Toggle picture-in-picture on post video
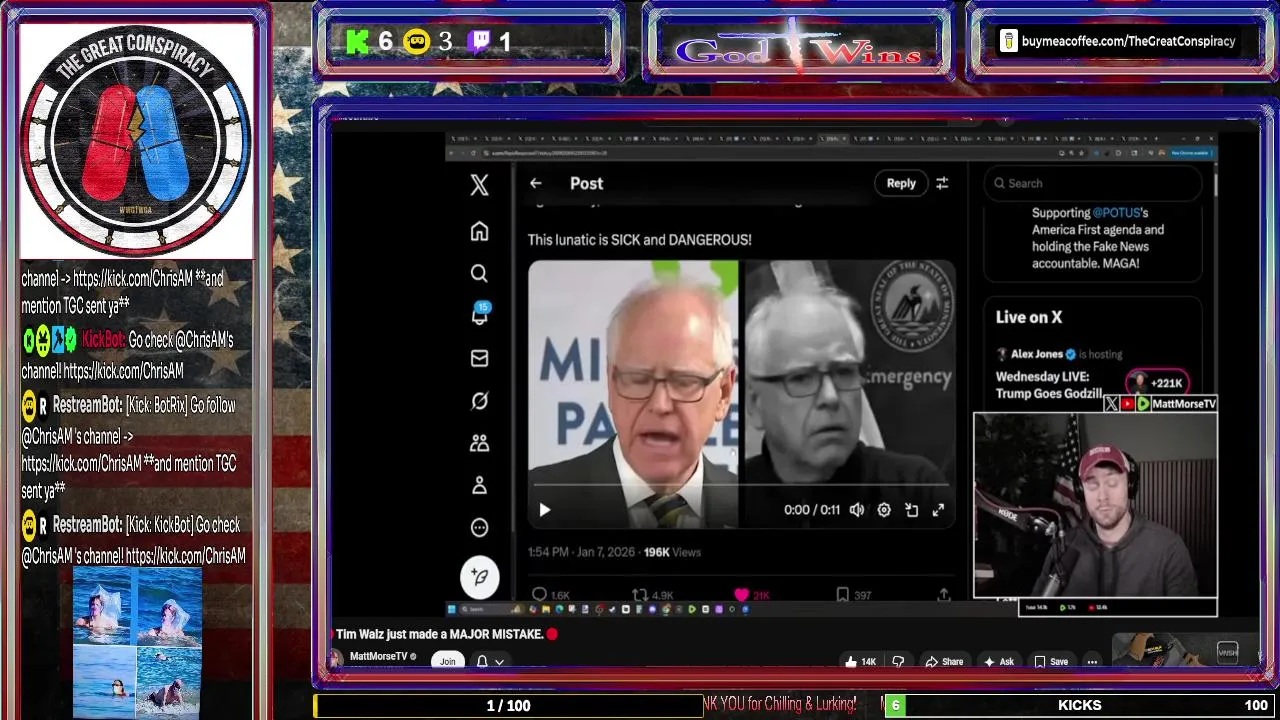1280x720 pixels. click(x=911, y=510)
